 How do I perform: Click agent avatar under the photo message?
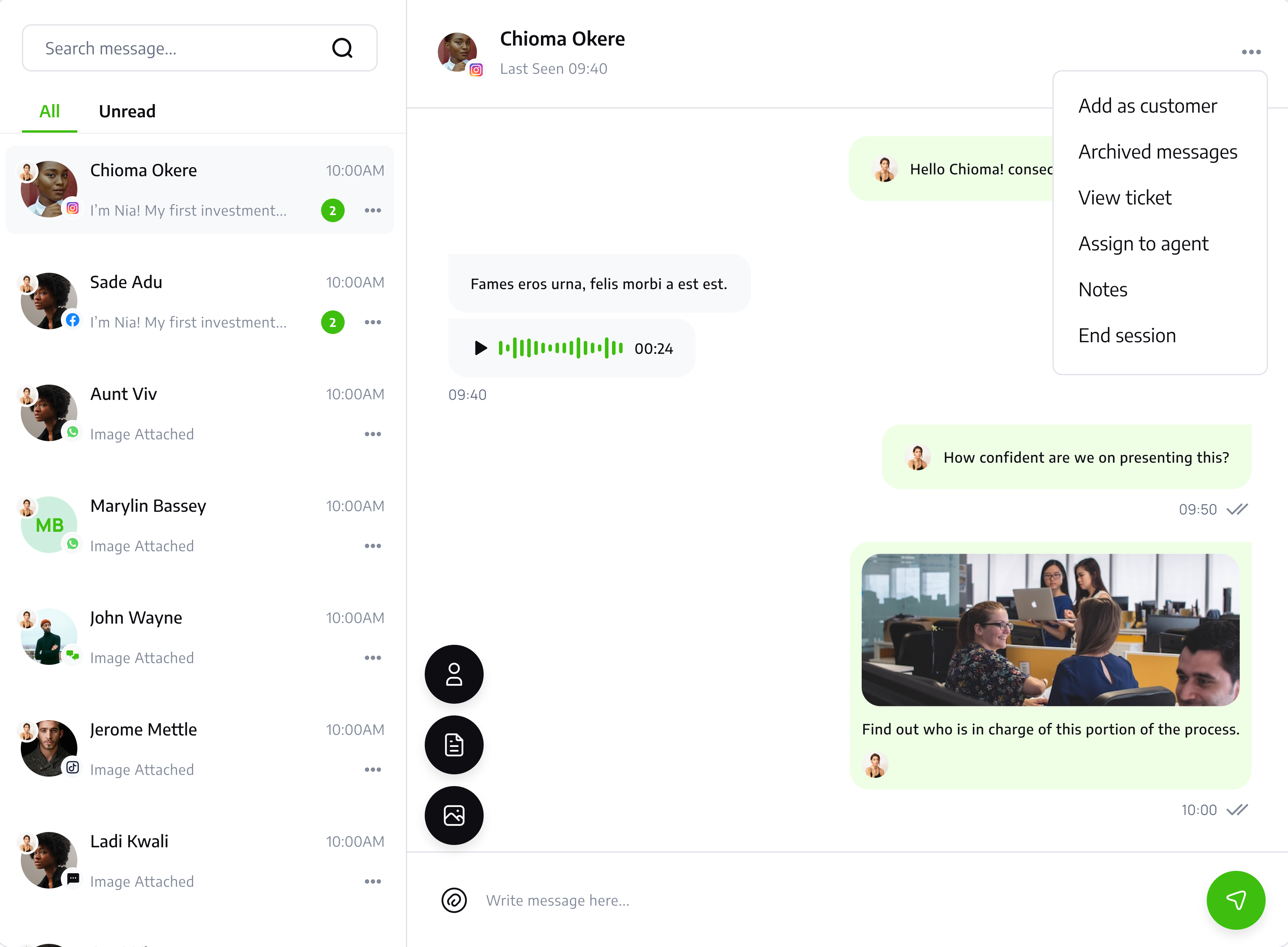pos(875,765)
